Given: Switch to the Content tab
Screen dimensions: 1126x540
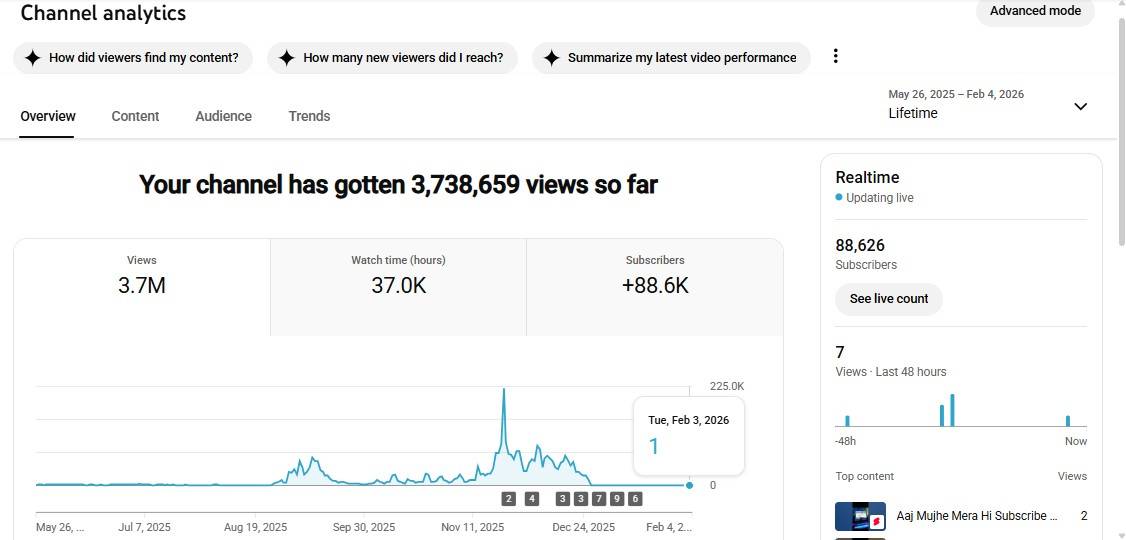Looking at the screenshot, I should 135,116.
